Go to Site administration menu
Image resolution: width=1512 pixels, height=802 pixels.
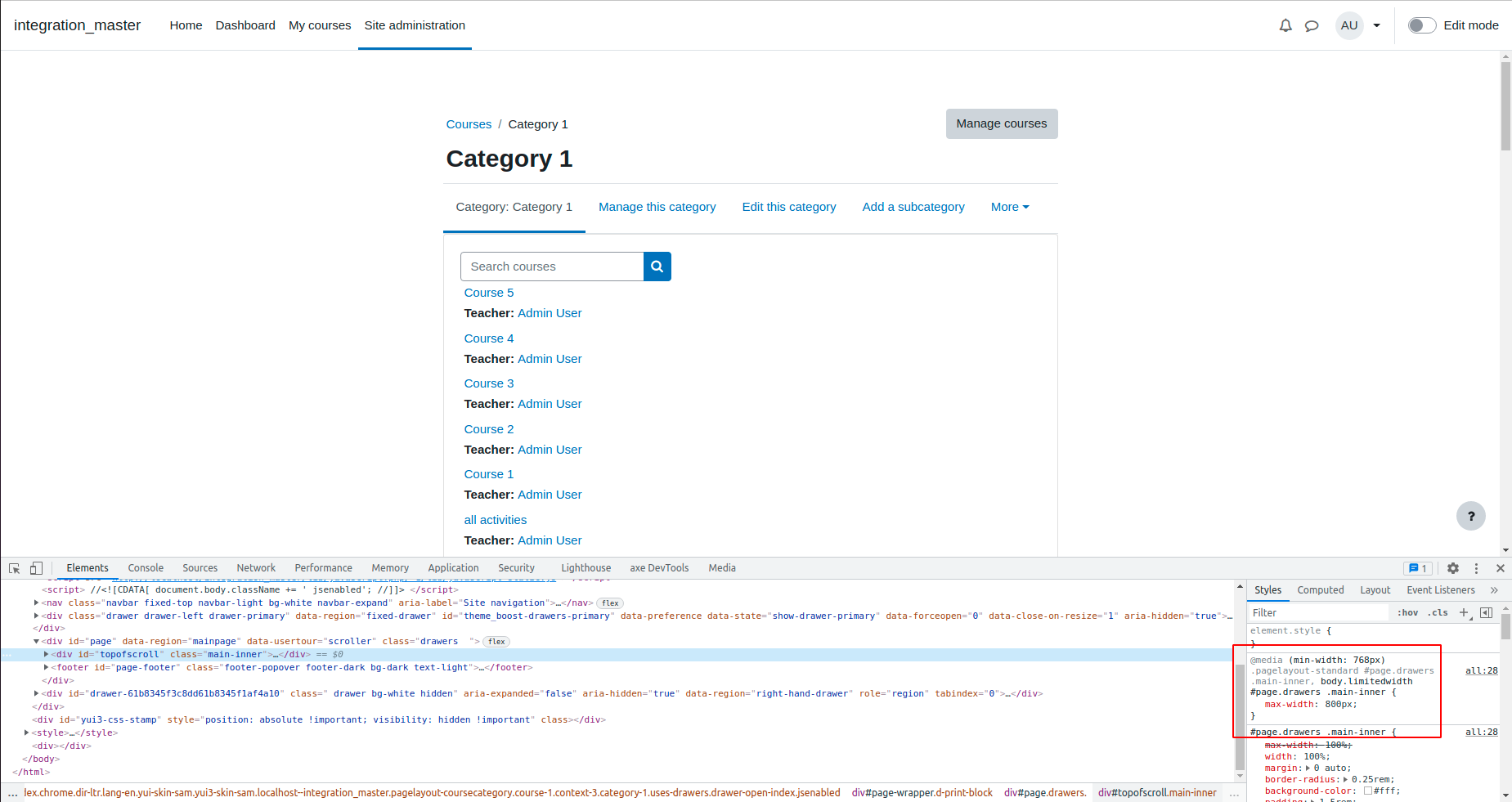pyautogui.click(x=415, y=25)
